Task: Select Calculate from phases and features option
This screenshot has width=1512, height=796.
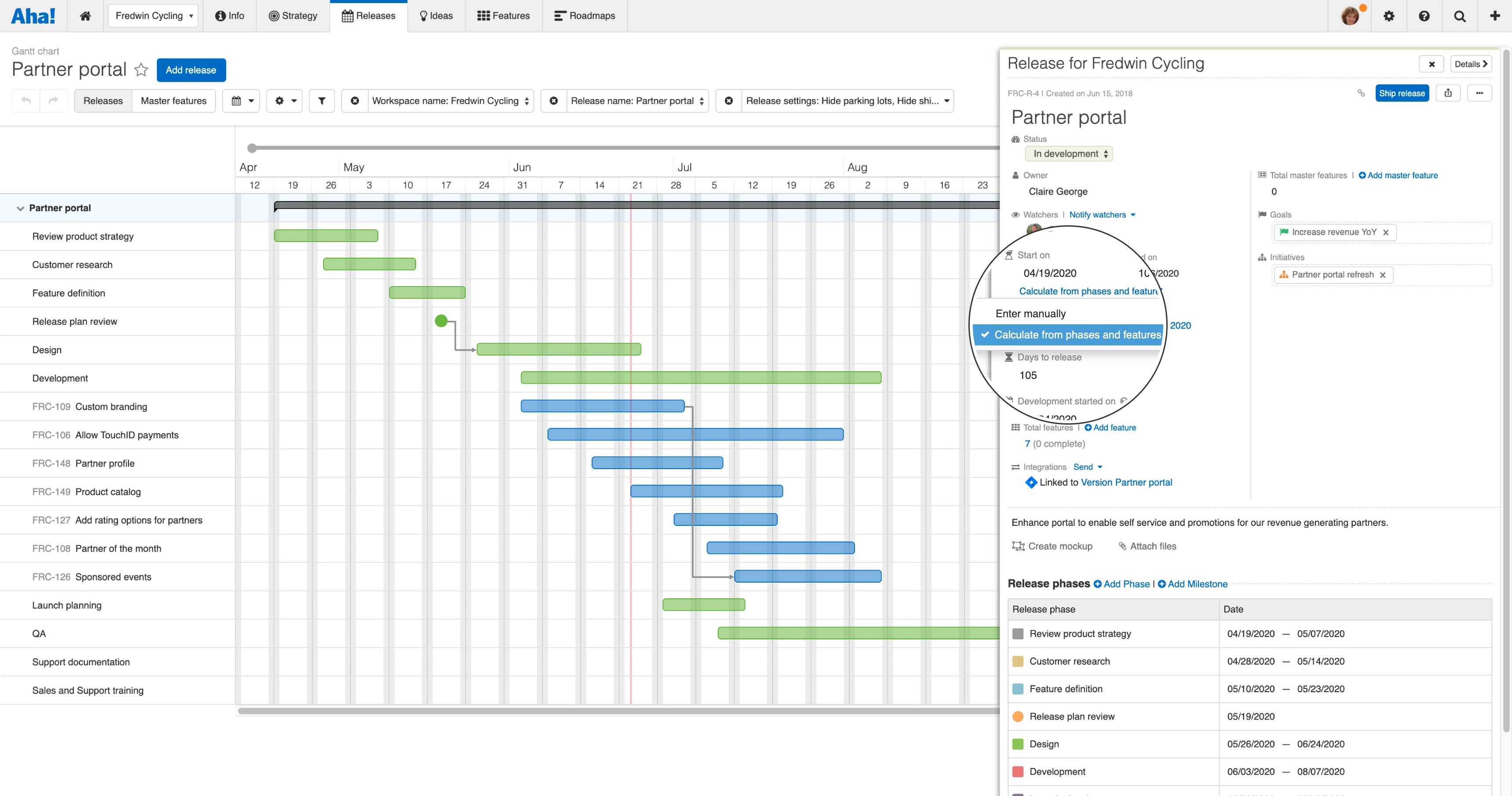Action: (1077, 335)
